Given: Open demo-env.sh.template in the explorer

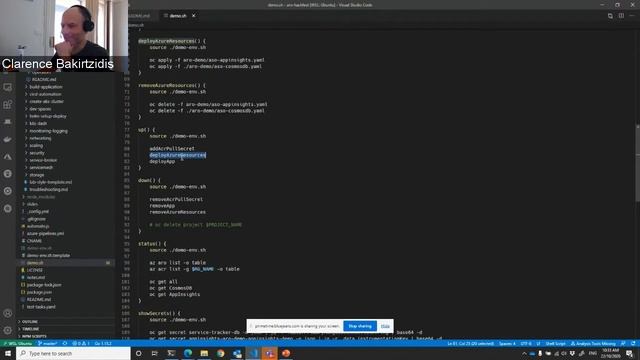Looking at the screenshot, I should 48,256.
